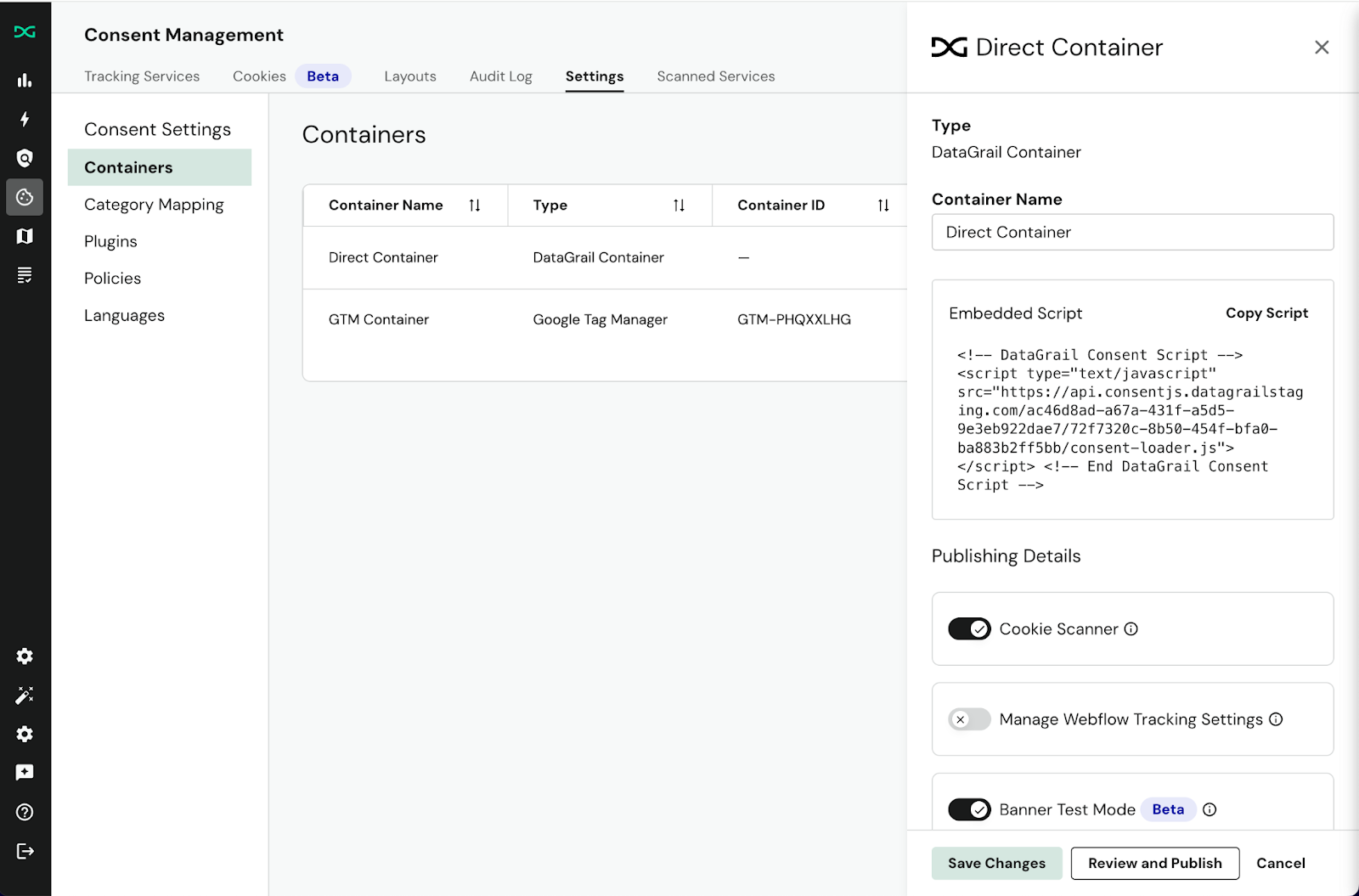The width and height of the screenshot is (1359, 896).
Task: Disable the Cookie Scanner toggle
Action: click(x=969, y=629)
